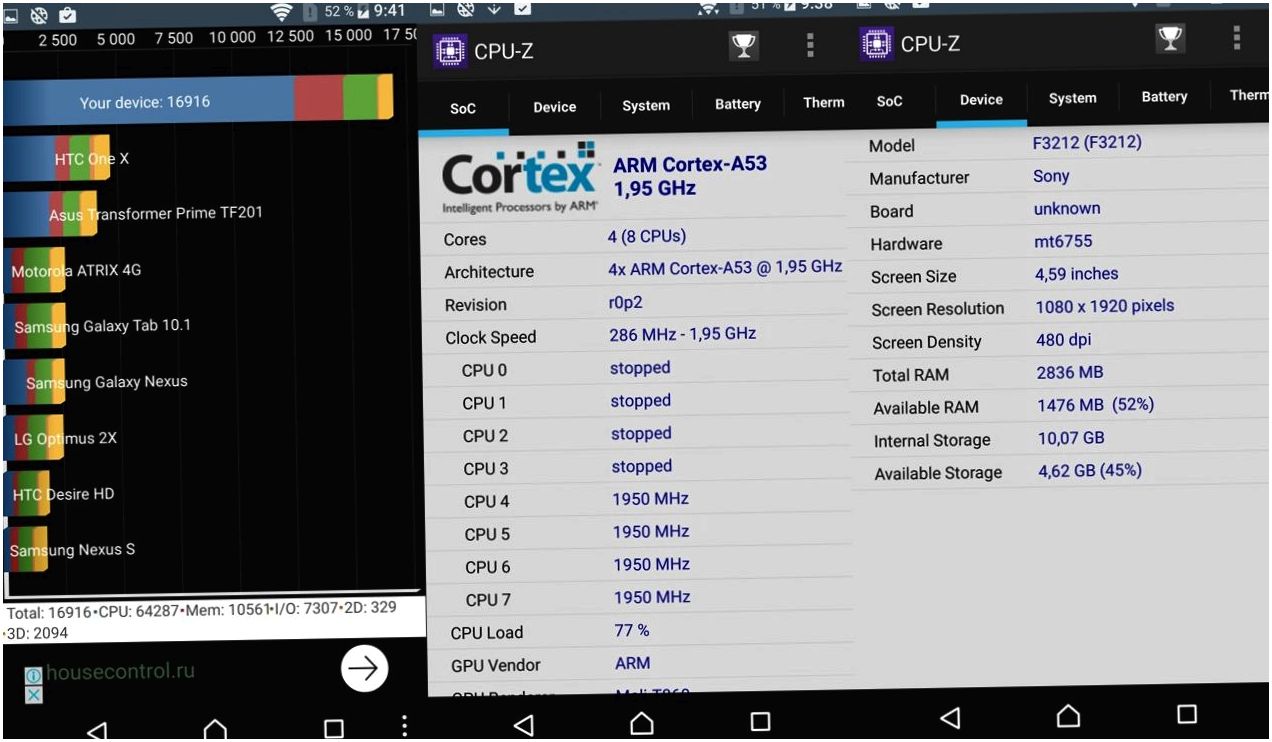Tap the Available RAM value '1476 MB (52%)'
Image resolution: width=1272 pixels, height=742 pixels.
tap(1096, 405)
